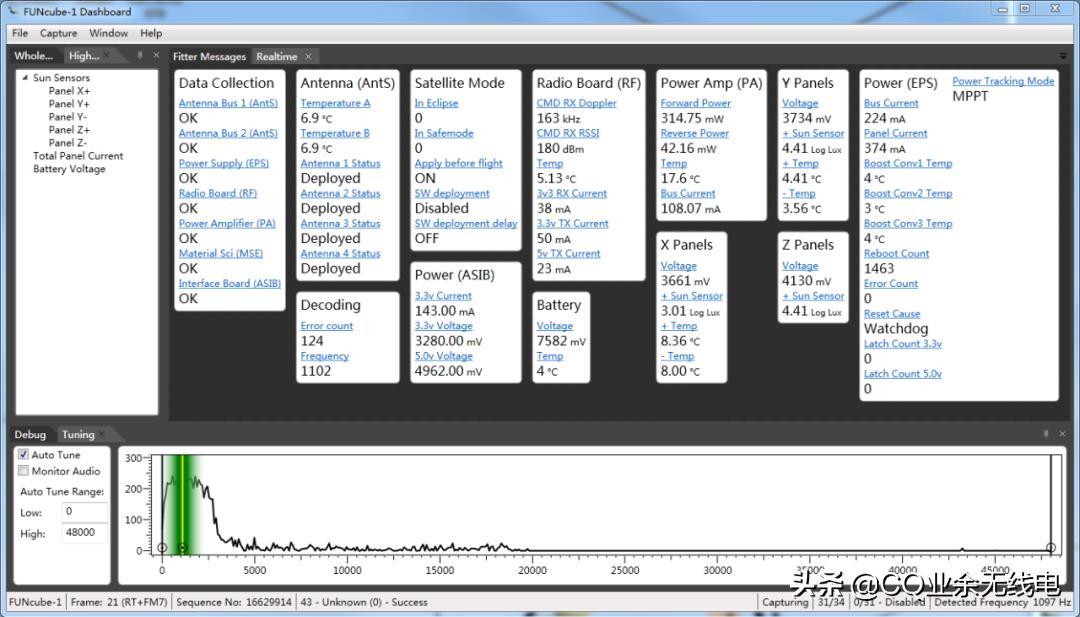Click the right range marker circle on spectrum
1080x617 pixels.
pos(1051,548)
